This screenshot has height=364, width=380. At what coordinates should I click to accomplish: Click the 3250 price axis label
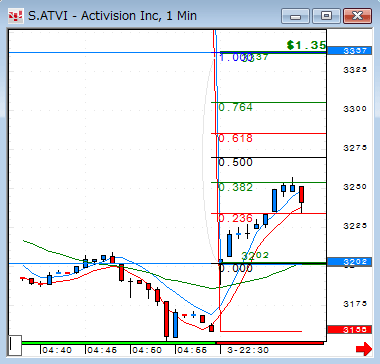tap(355, 187)
